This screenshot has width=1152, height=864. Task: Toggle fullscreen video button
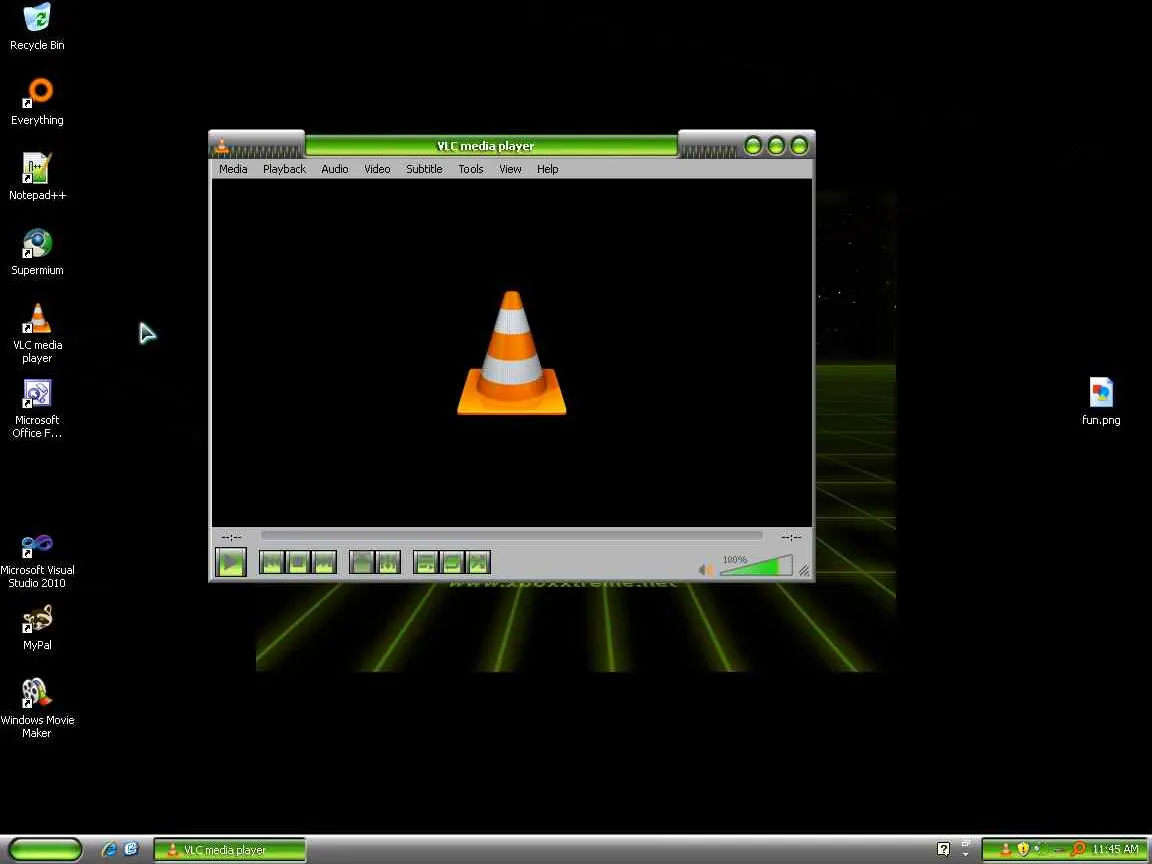pos(361,563)
